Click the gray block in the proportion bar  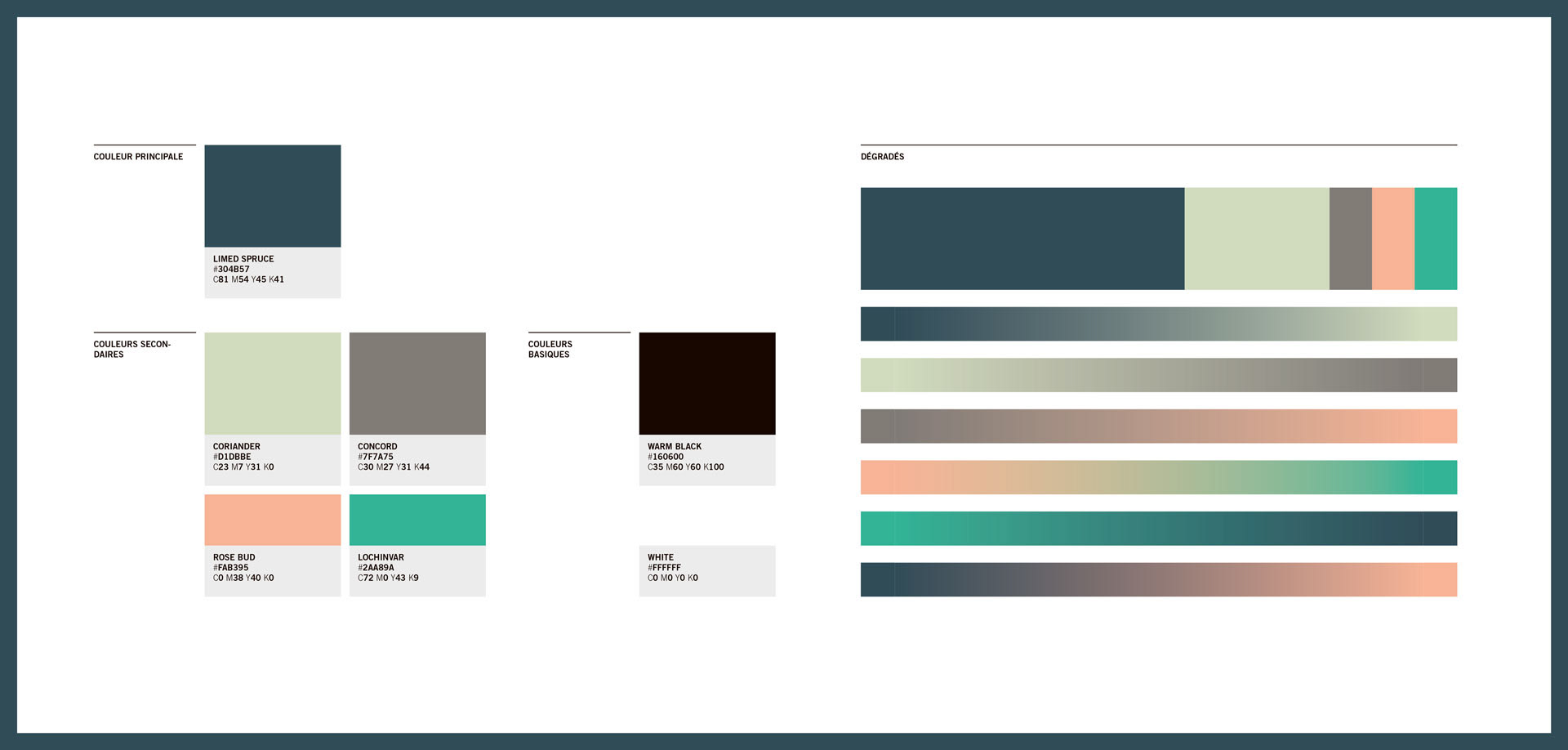click(x=1351, y=239)
